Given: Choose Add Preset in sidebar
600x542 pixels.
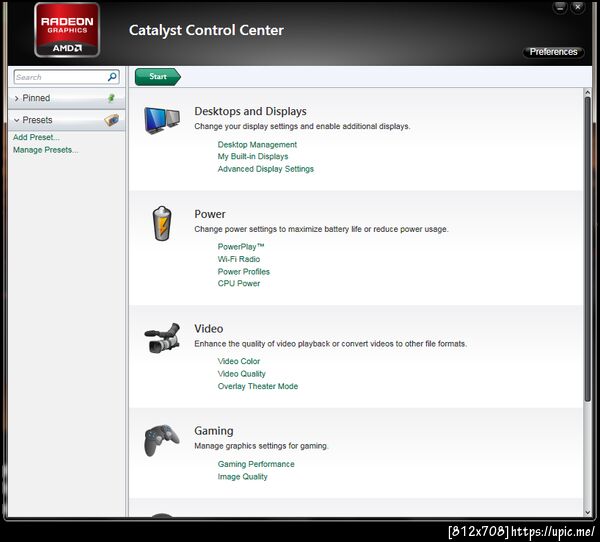Looking at the screenshot, I should tap(36, 137).
